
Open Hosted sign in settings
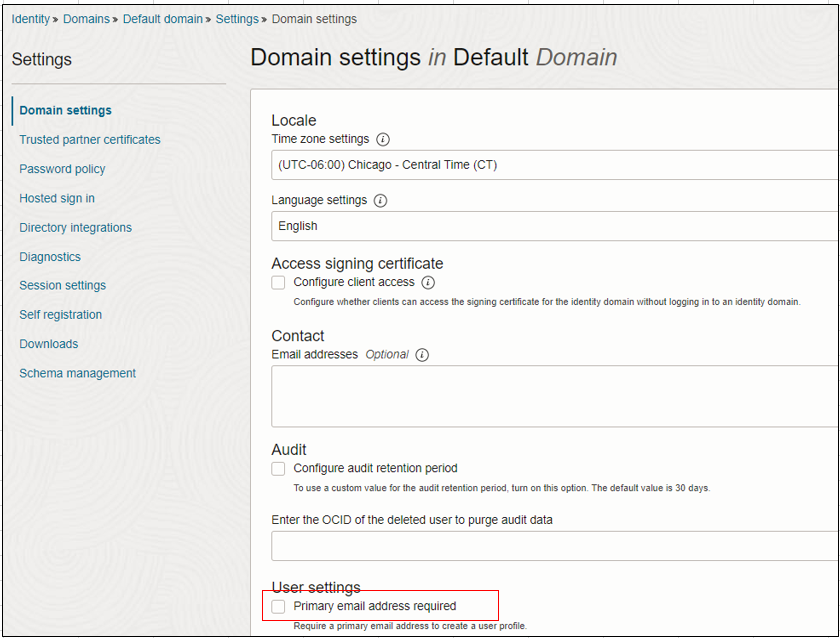tap(57, 198)
